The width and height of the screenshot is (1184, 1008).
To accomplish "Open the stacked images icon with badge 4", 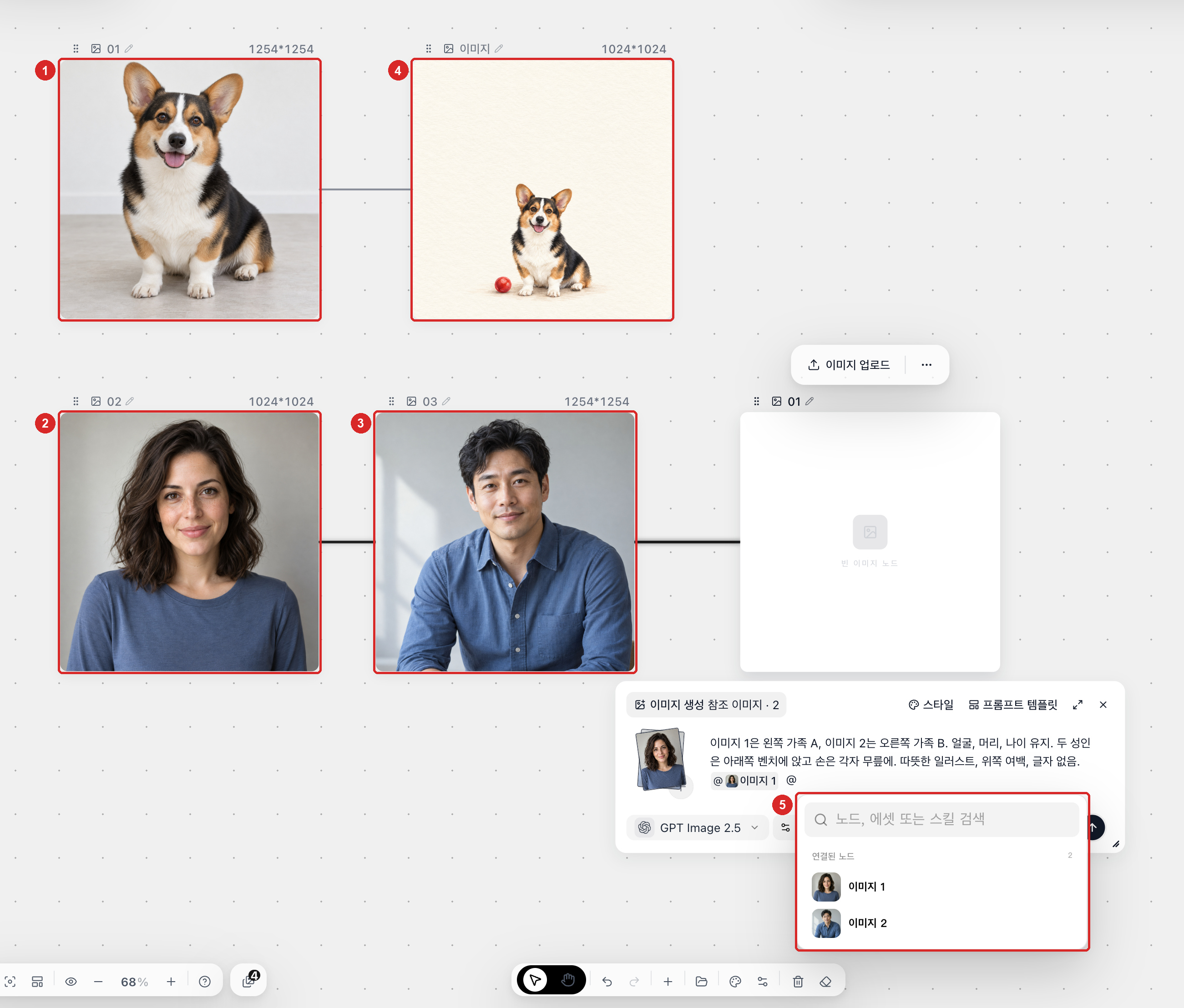I will (249, 980).
